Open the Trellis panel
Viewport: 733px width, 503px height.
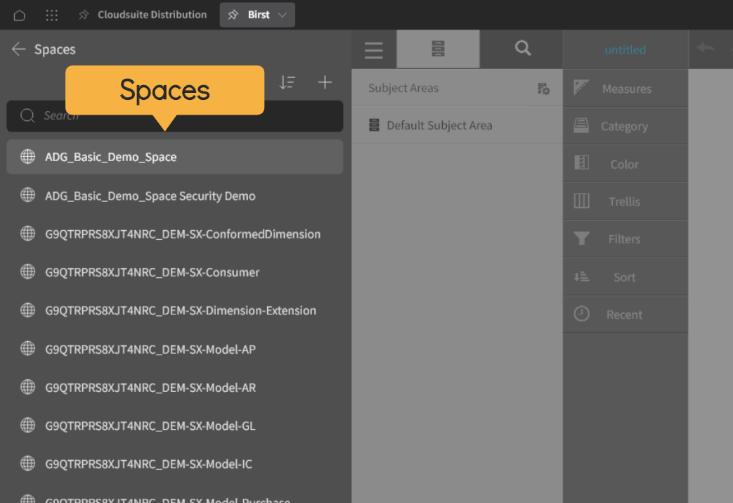click(625, 201)
